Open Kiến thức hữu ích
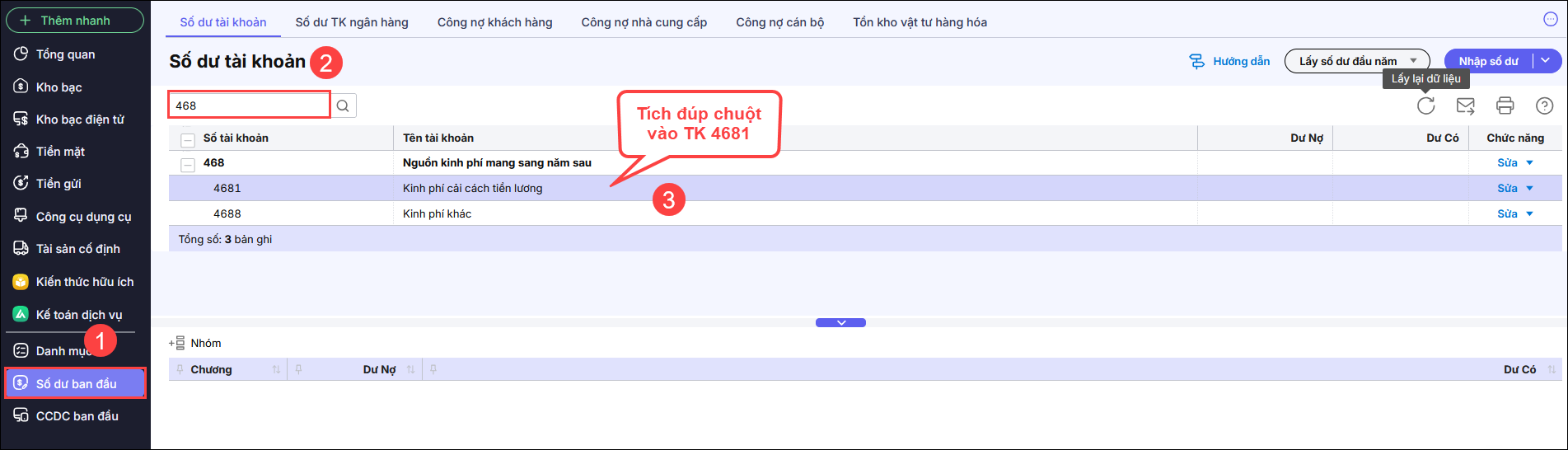Image resolution: width=1568 pixels, height=450 pixels. point(84,282)
